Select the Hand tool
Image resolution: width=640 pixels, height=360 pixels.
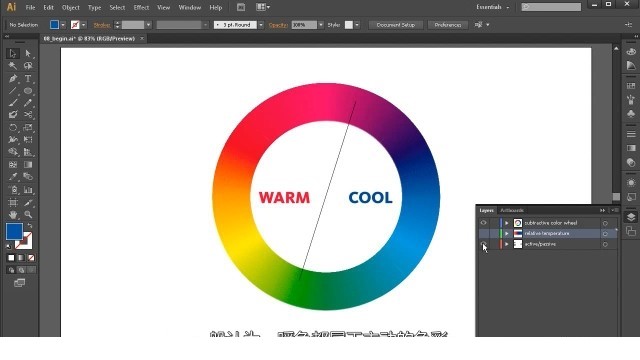(x=13, y=215)
